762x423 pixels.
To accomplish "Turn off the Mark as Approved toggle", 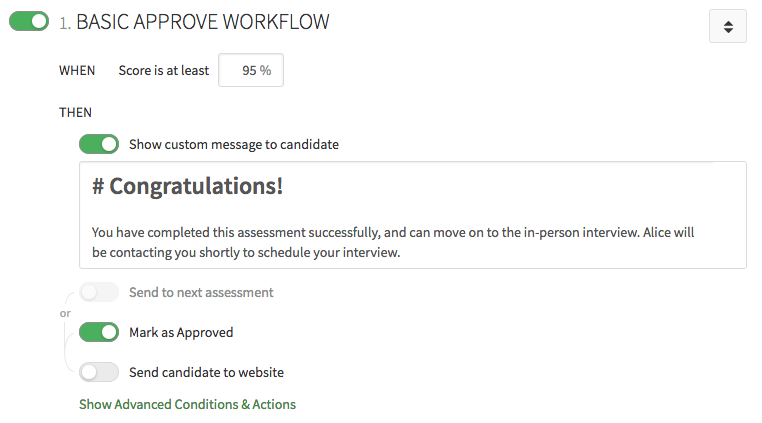I will (x=99, y=332).
